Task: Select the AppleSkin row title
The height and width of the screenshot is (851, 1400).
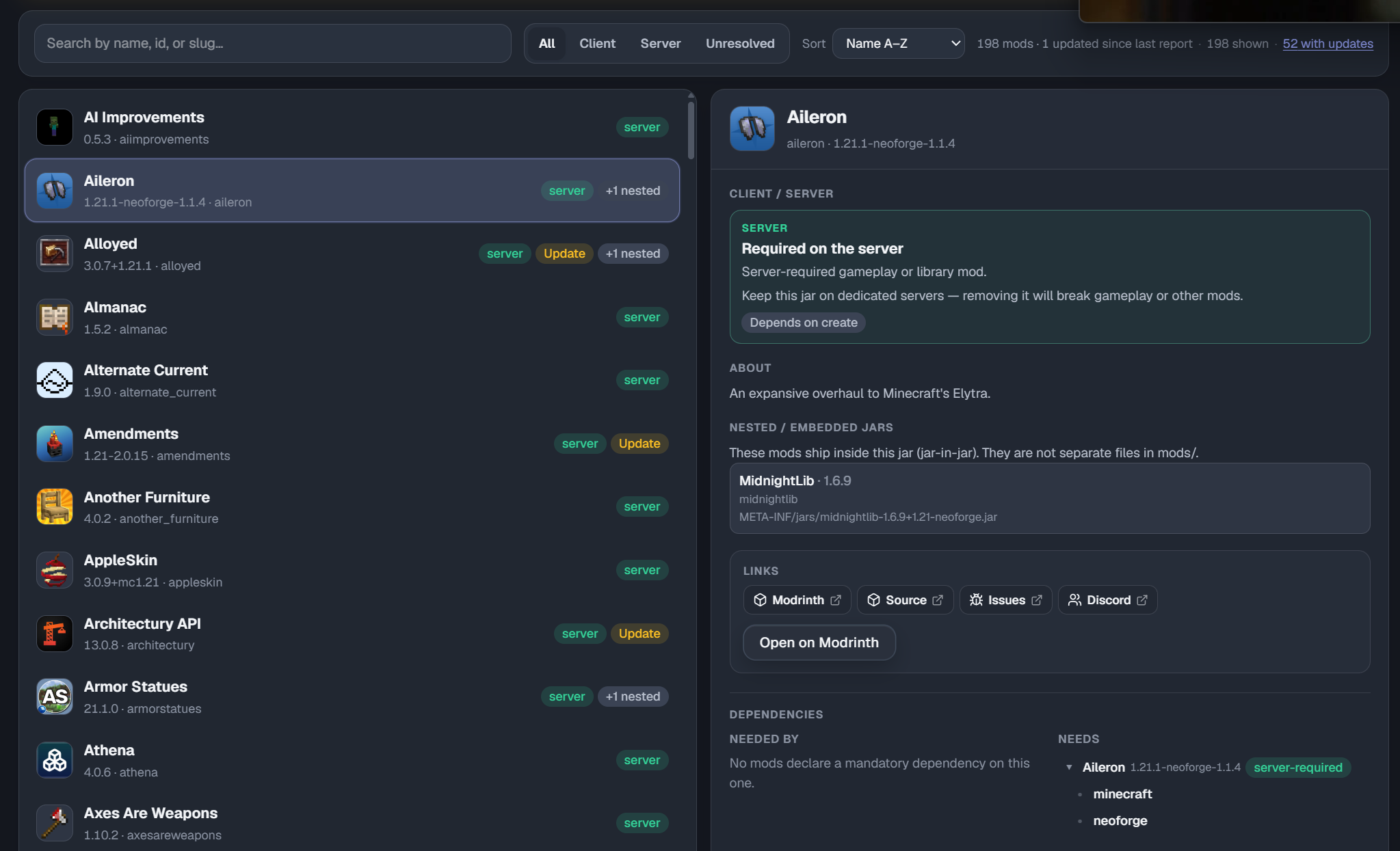Action: [x=120, y=560]
